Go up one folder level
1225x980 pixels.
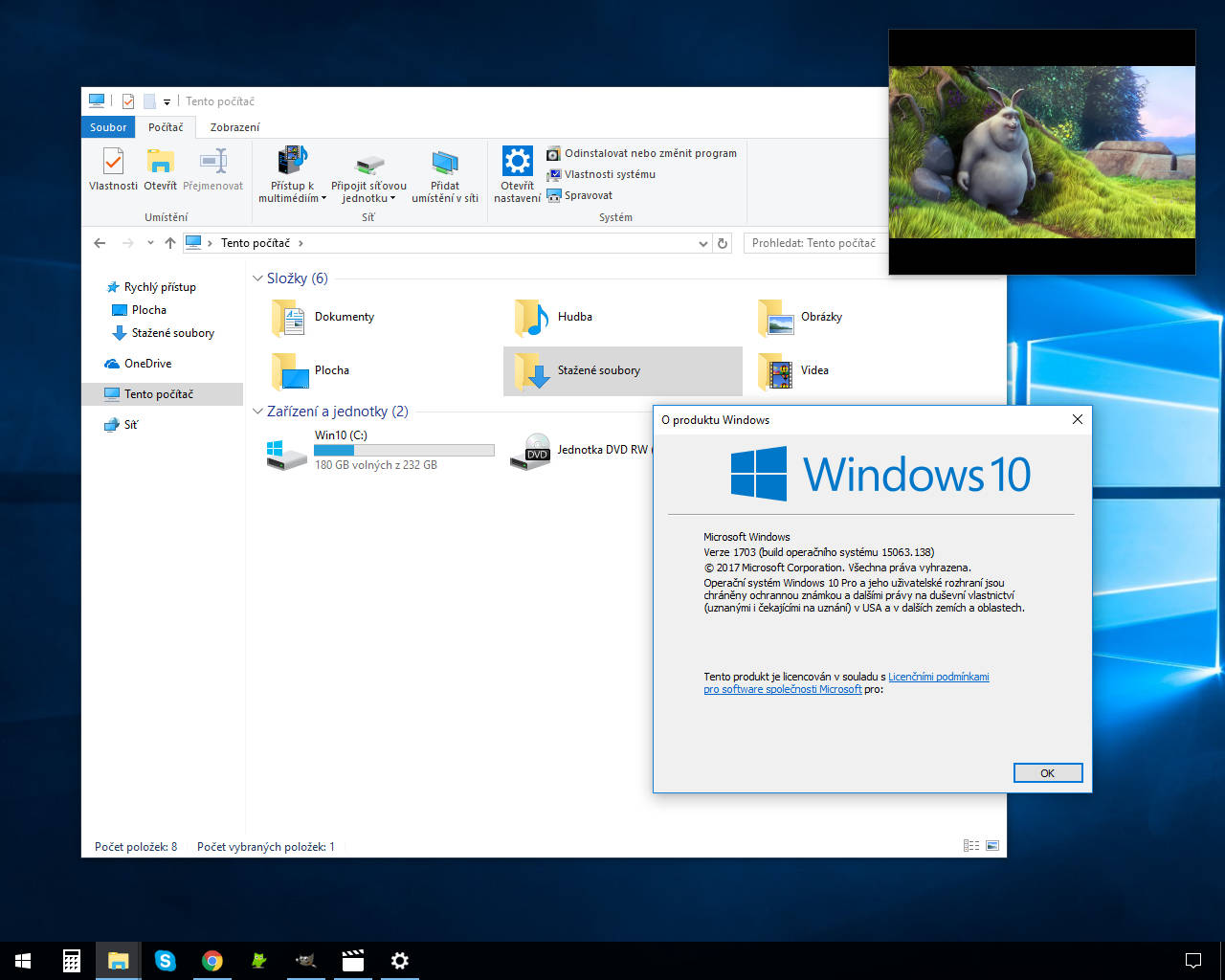point(170,243)
